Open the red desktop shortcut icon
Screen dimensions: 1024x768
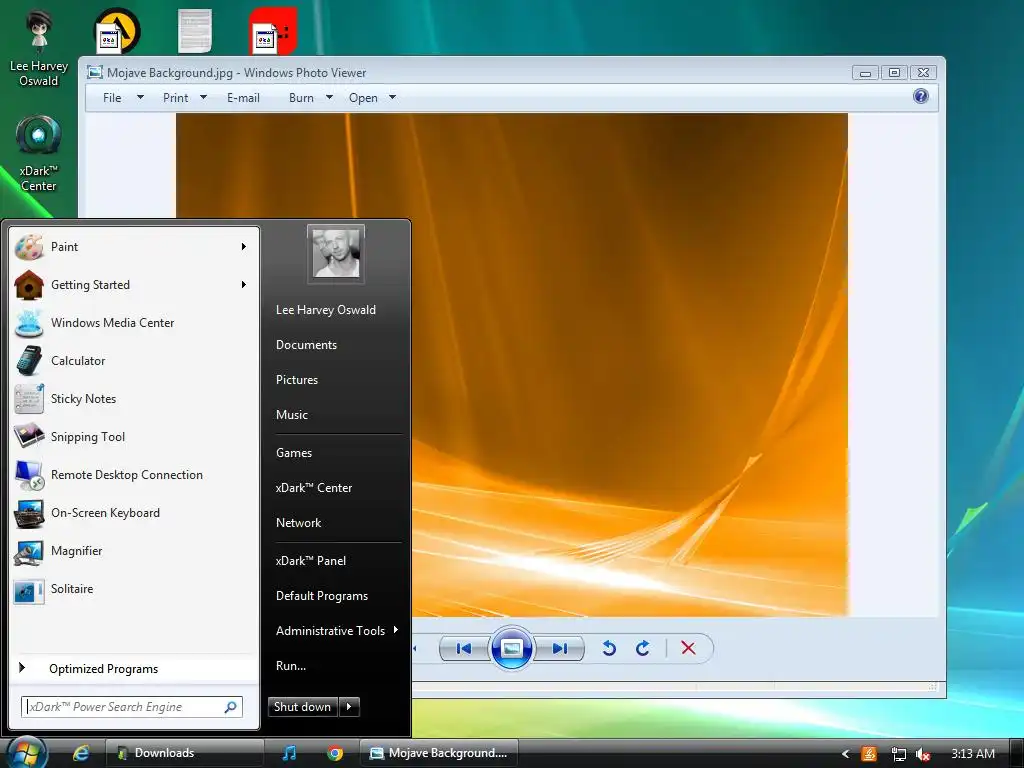point(274,31)
